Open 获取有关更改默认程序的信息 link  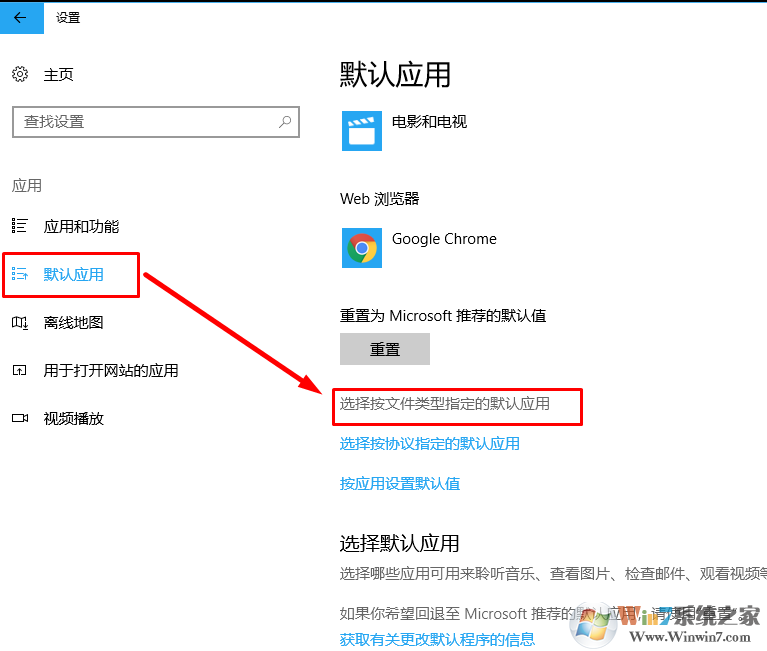[437, 639]
